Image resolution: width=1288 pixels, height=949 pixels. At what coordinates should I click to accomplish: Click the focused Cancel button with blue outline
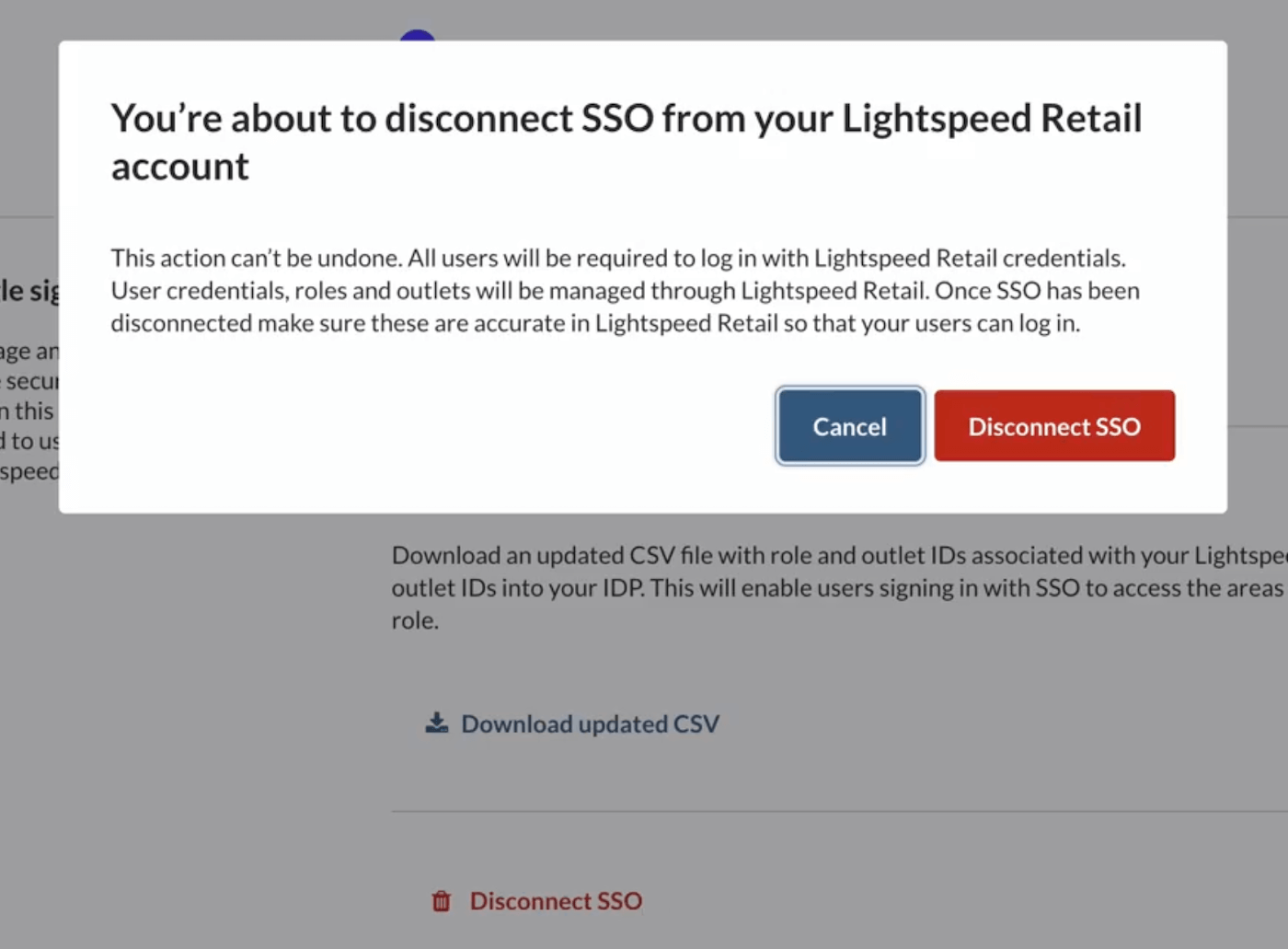(849, 425)
